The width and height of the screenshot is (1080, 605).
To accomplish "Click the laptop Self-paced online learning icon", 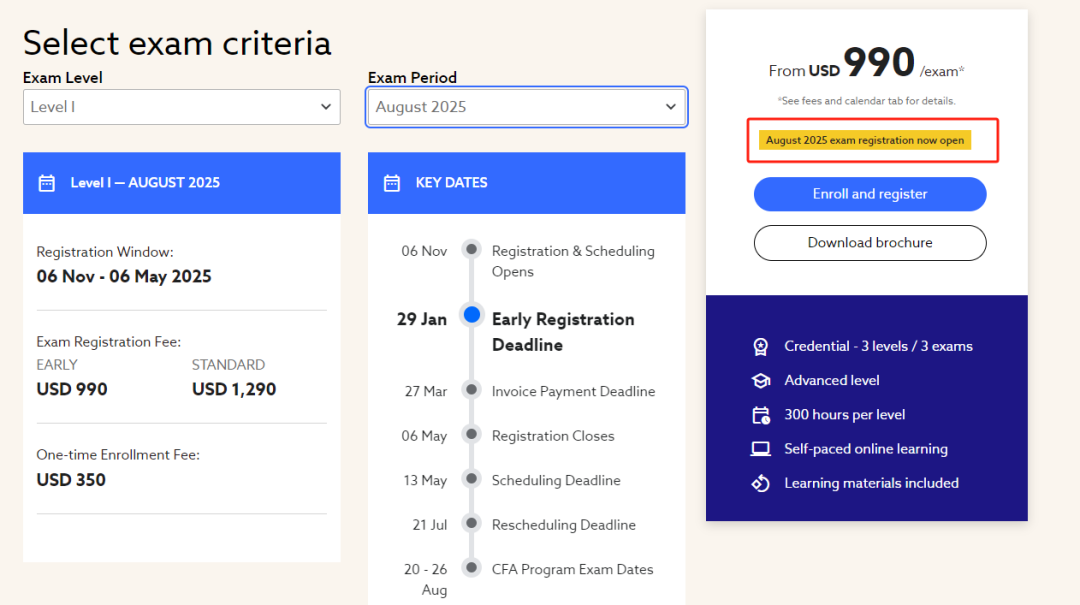I will pyautogui.click(x=760, y=449).
